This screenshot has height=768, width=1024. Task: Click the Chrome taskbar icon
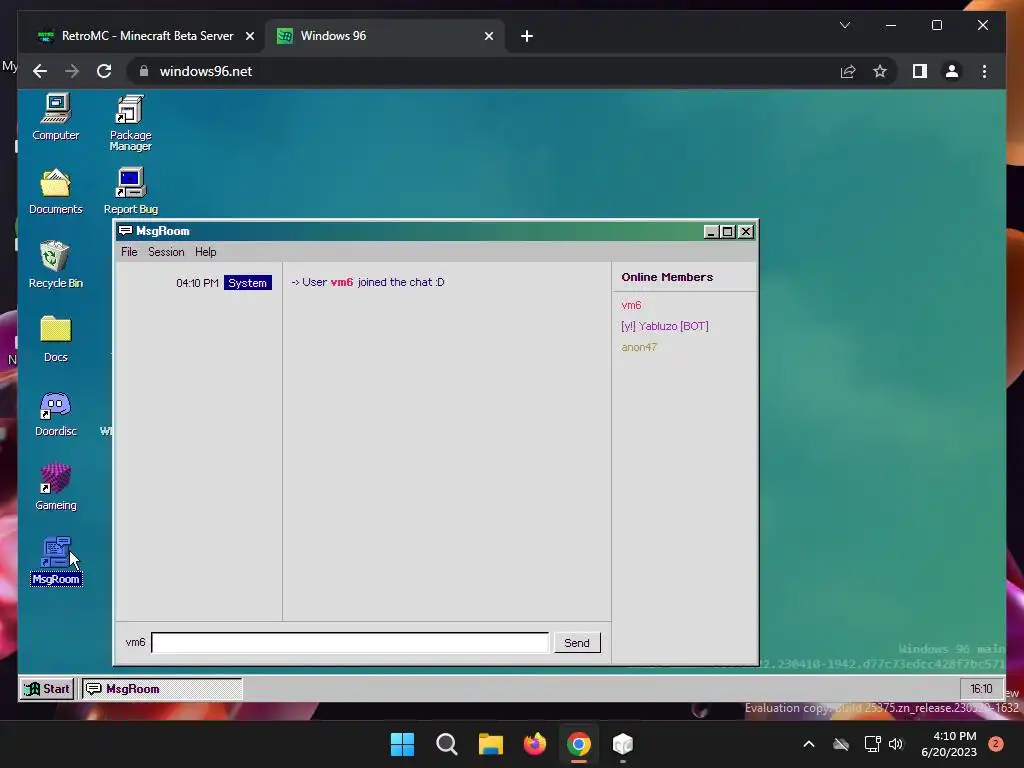click(x=579, y=744)
